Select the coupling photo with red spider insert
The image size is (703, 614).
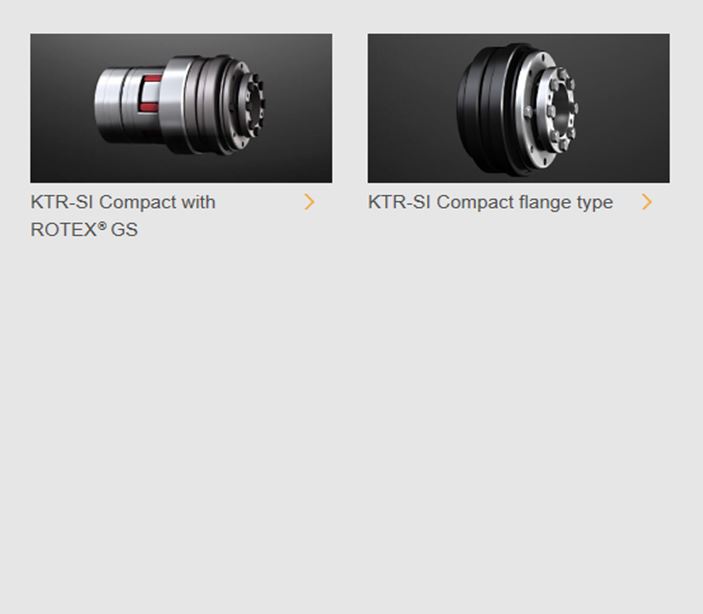click(181, 108)
